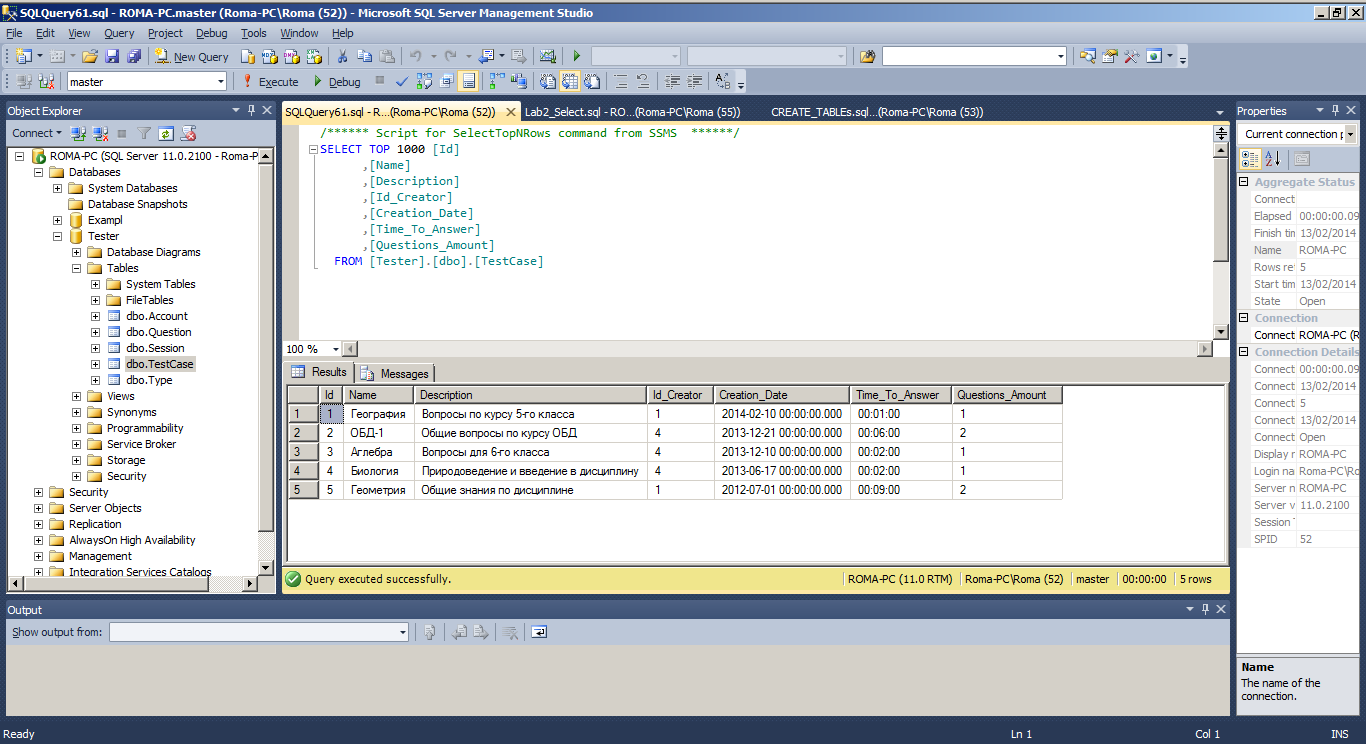The height and width of the screenshot is (744, 1366).
Task: Click the Copy icon in the toolbar
Action: click(x=364, y=57)
